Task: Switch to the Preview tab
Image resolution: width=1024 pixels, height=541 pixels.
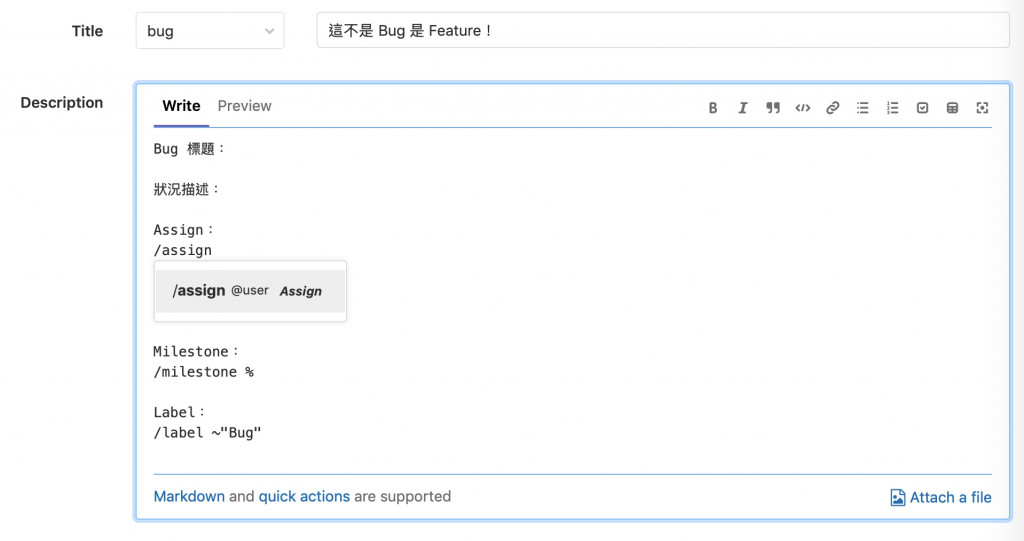Action: [244, 106]
